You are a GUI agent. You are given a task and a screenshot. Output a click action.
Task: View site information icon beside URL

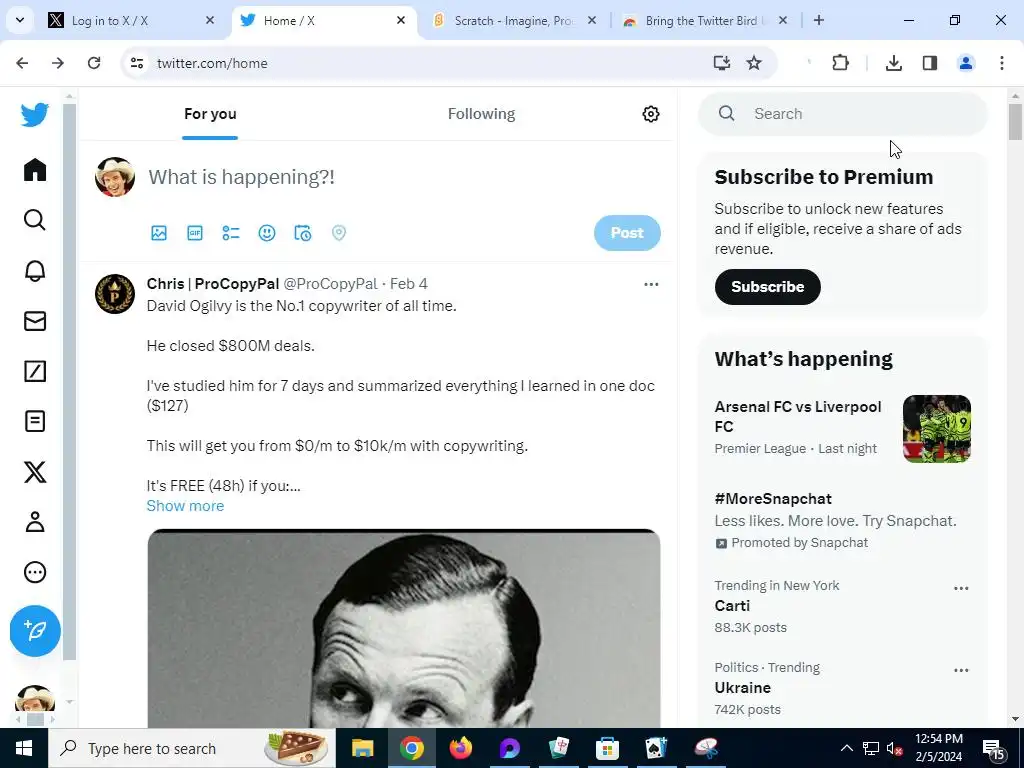click(x=136, y=63)
